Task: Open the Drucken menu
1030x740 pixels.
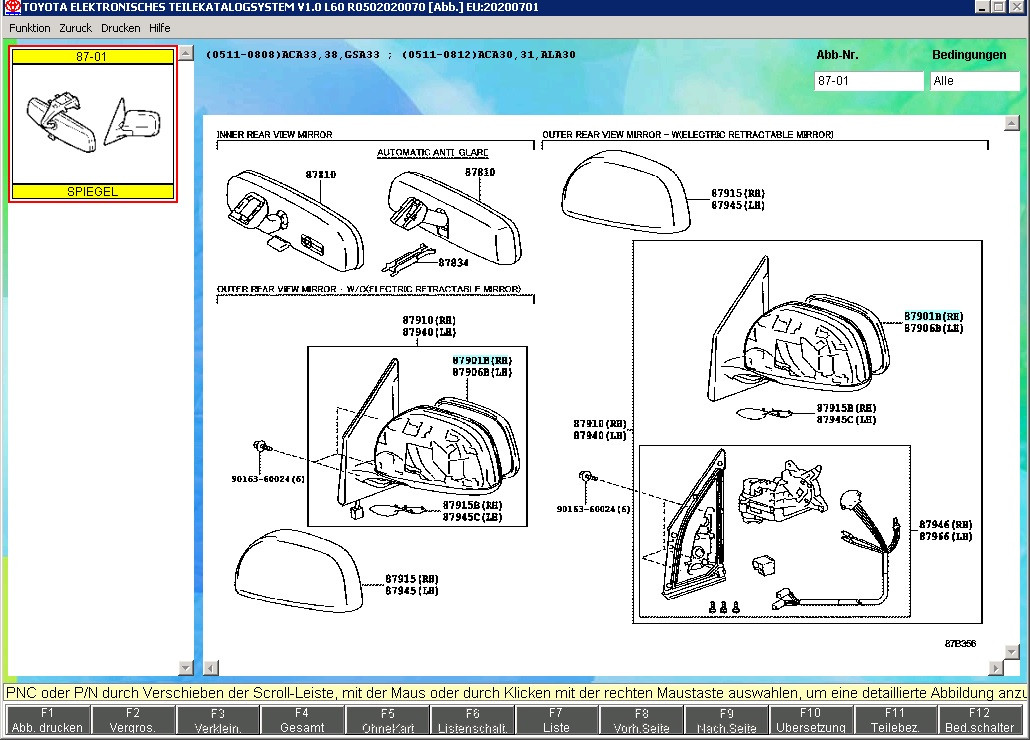Action: [120, 28]
